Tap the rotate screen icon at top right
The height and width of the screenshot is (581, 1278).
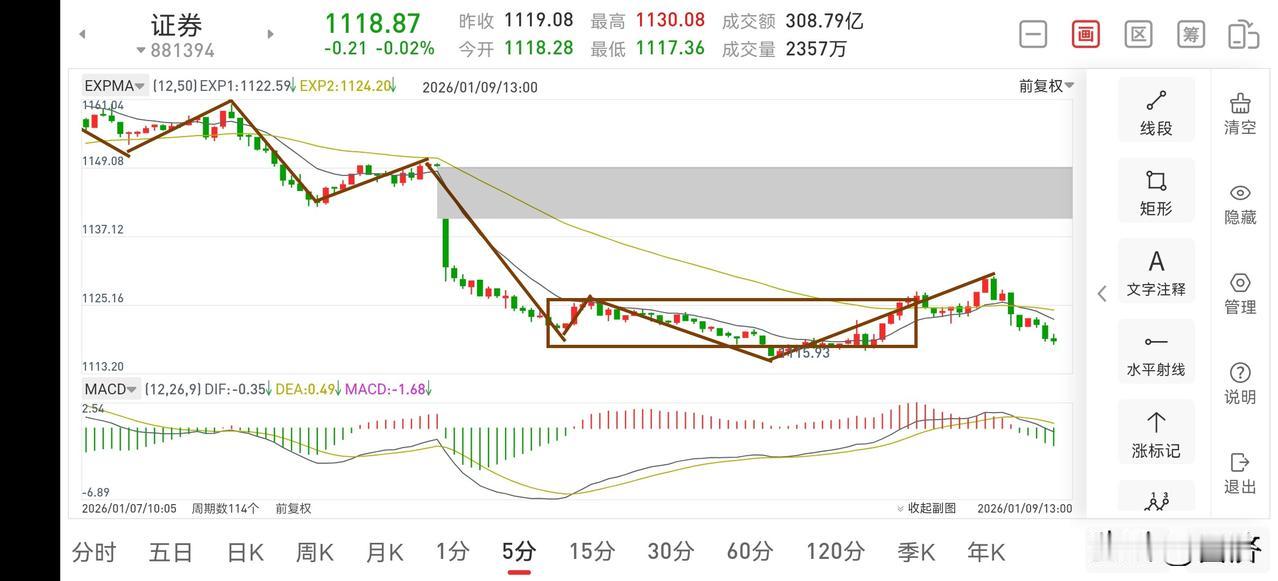(x=1243, y=34)
